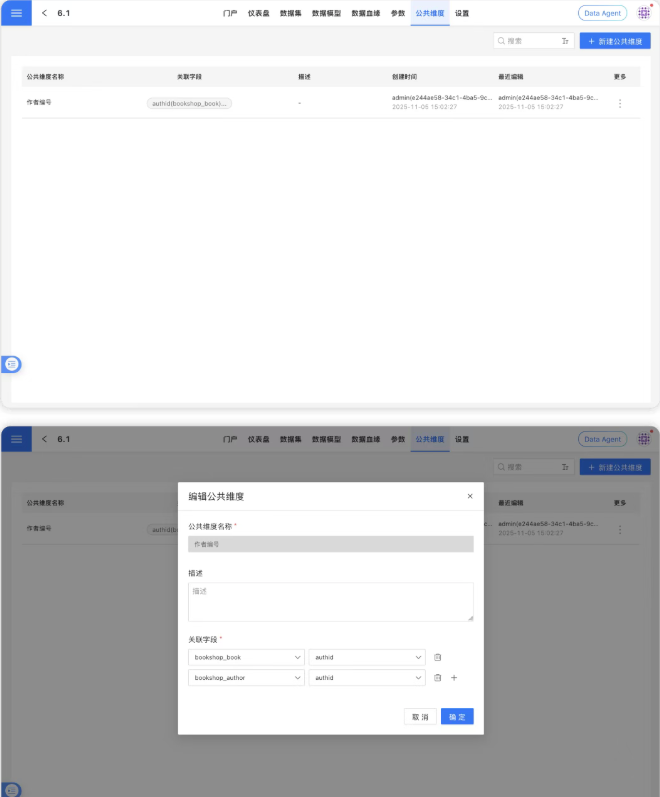Toggle the Tr case-match icon in the undimmed search box
The height and width of the screenshot is (797, 660).
pyautogui.click(x=565, y=41)
